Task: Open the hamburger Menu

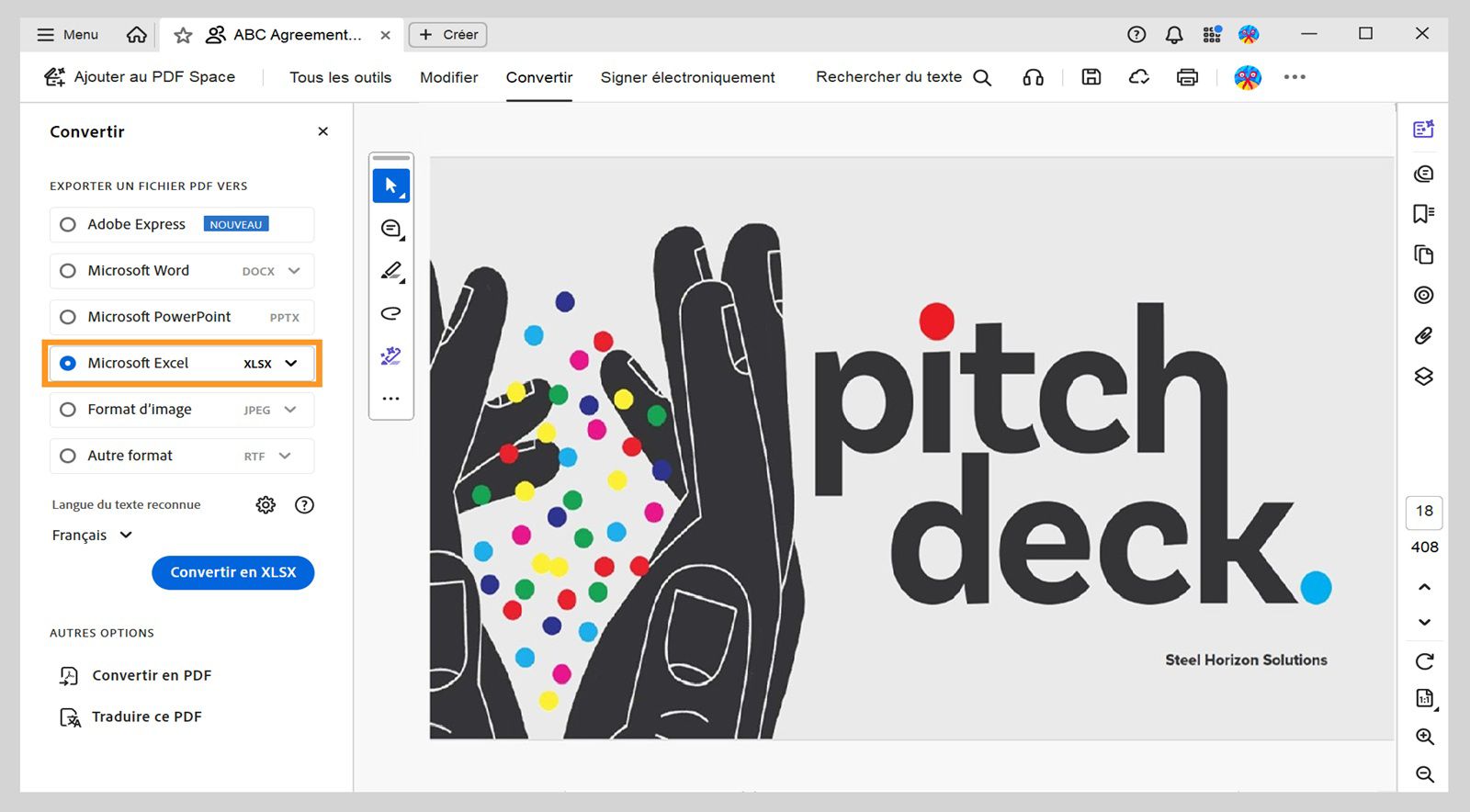Action: click(x=67, y=35)
